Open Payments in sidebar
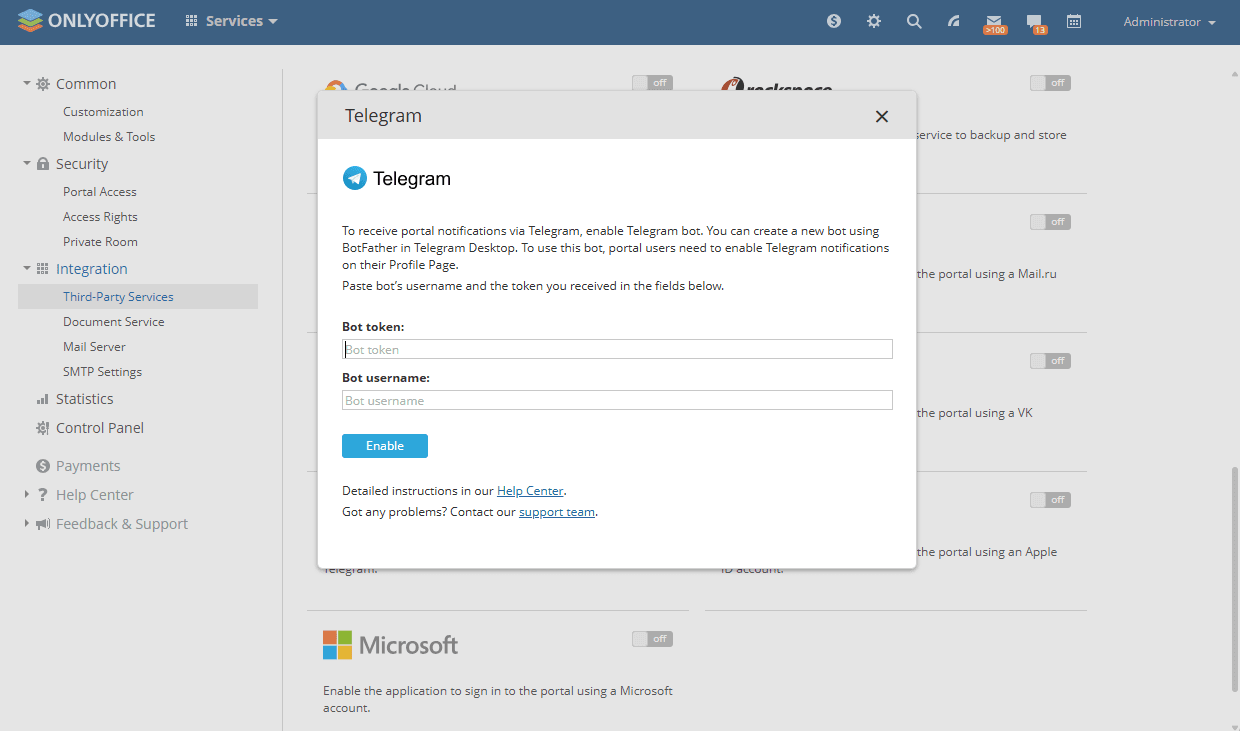Viewport: 1240px width, 731px height. click(88, 466)
